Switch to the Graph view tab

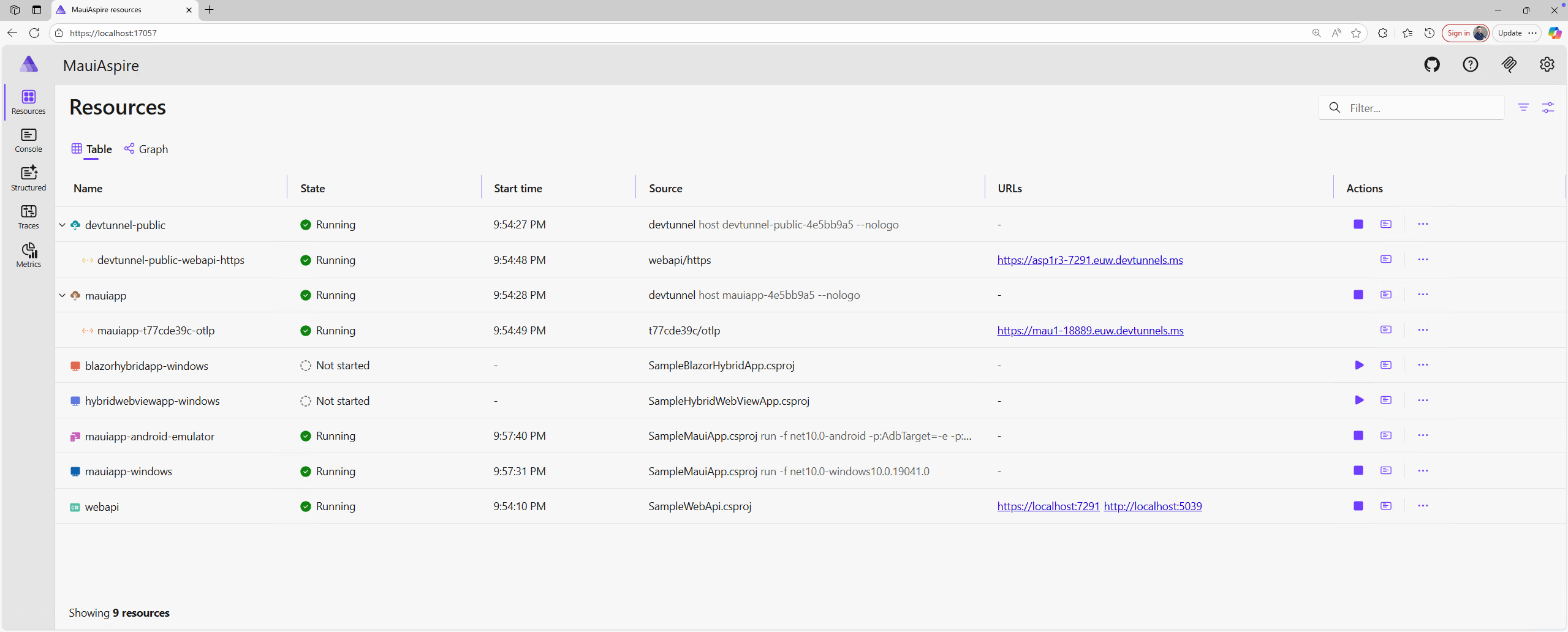point(146,149)
